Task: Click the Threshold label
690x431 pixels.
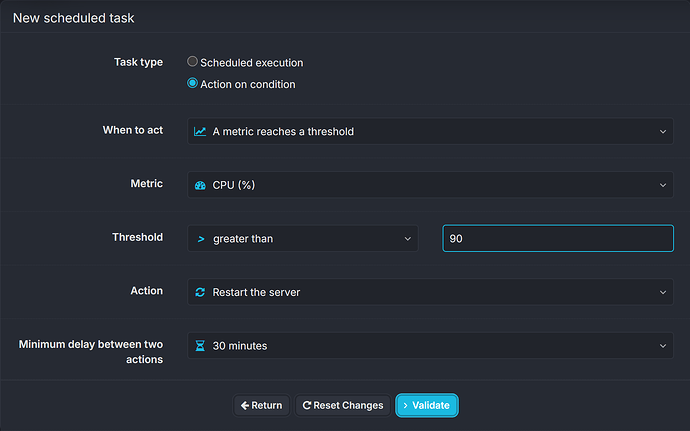Action: (x=137, y=237)
